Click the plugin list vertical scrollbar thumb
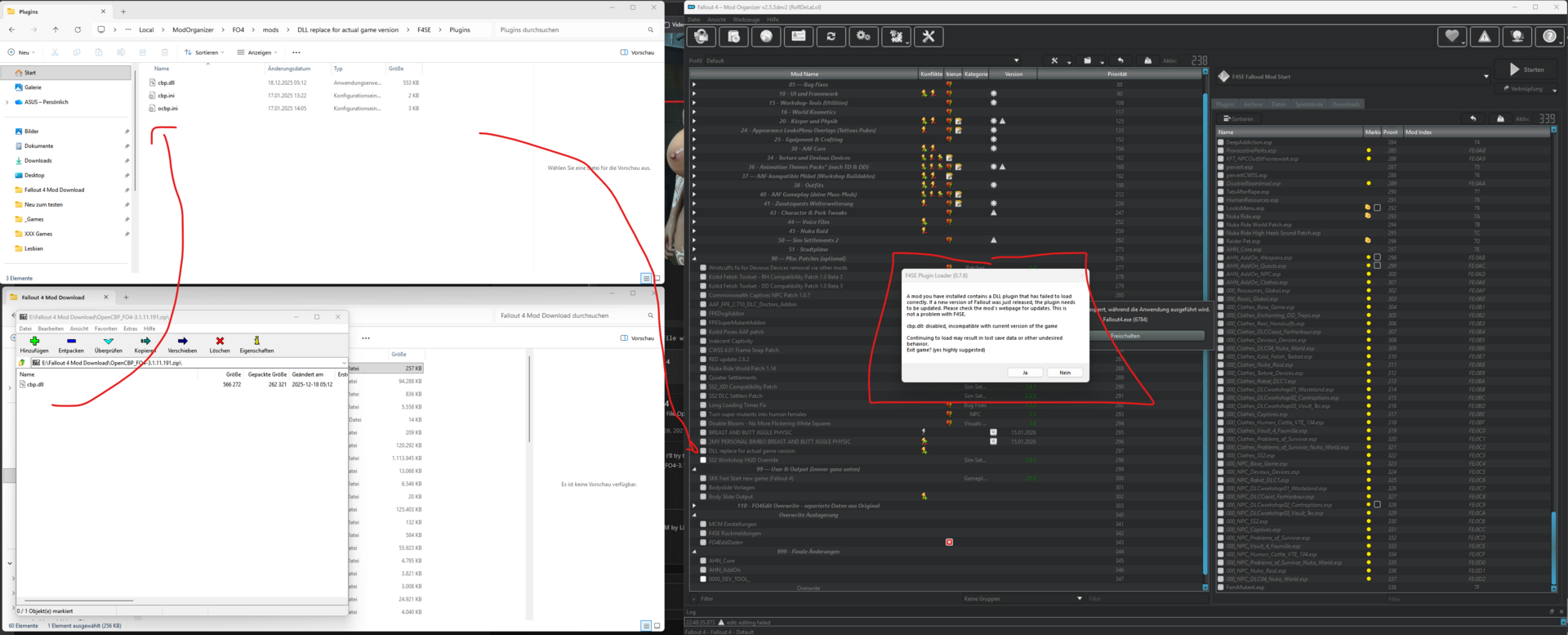This screenshot has width=1568, height=635. pos(1554,548)
